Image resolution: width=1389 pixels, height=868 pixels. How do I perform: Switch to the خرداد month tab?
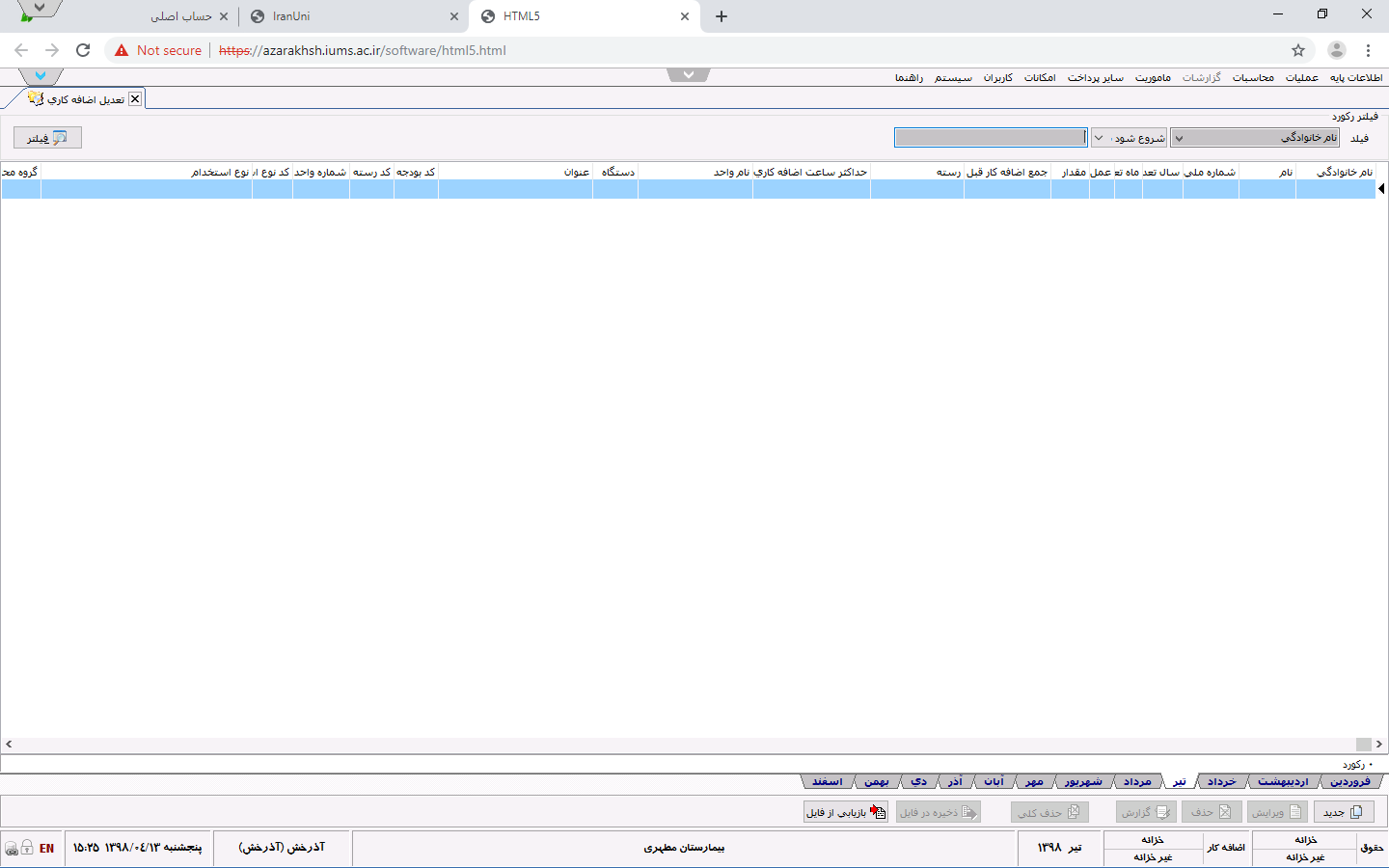[1221, 781]
